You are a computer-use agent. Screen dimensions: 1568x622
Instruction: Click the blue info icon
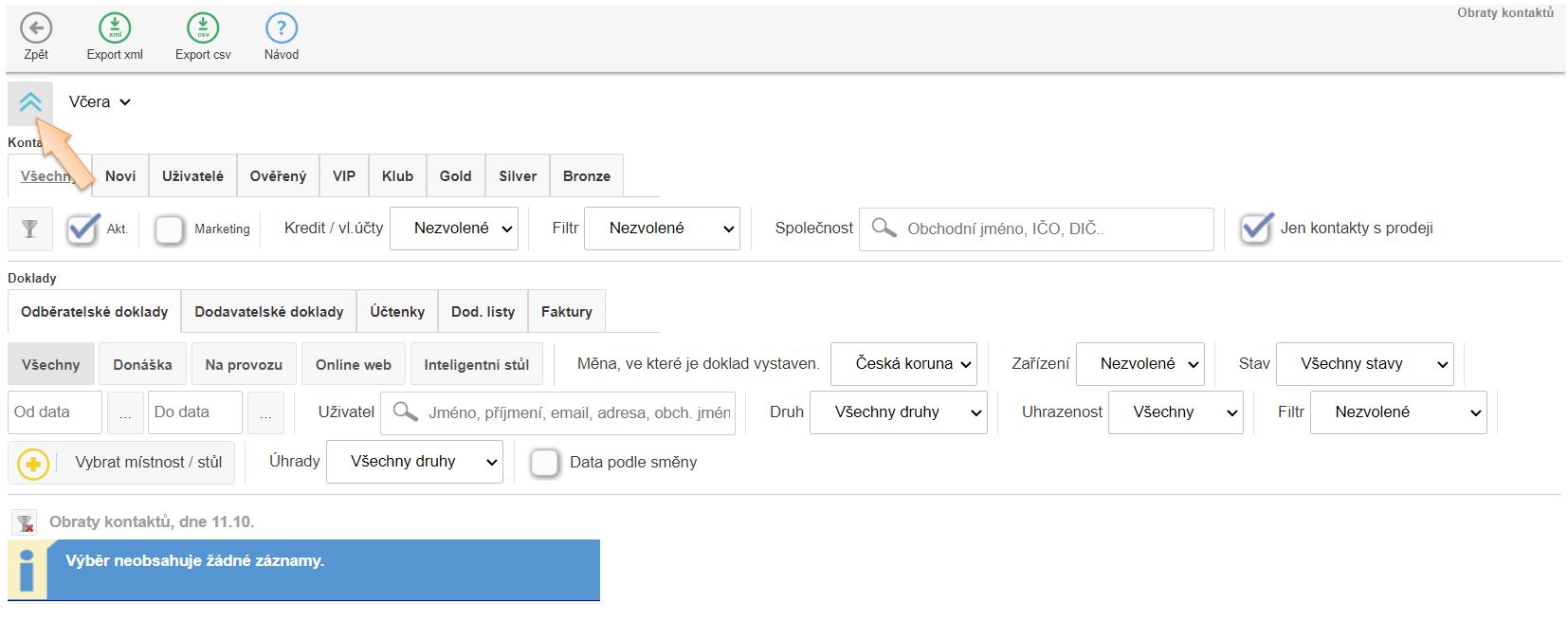(27, 570)
